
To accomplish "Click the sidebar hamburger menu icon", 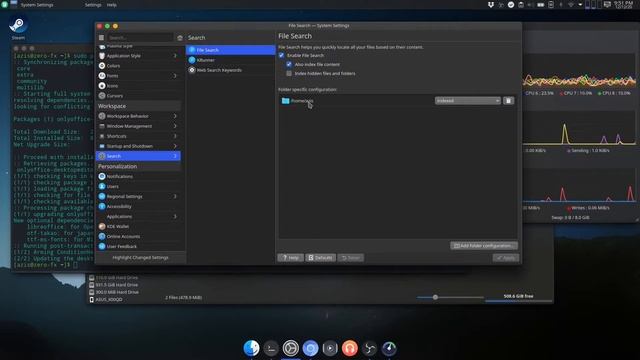I will click(x=101, y=38).
